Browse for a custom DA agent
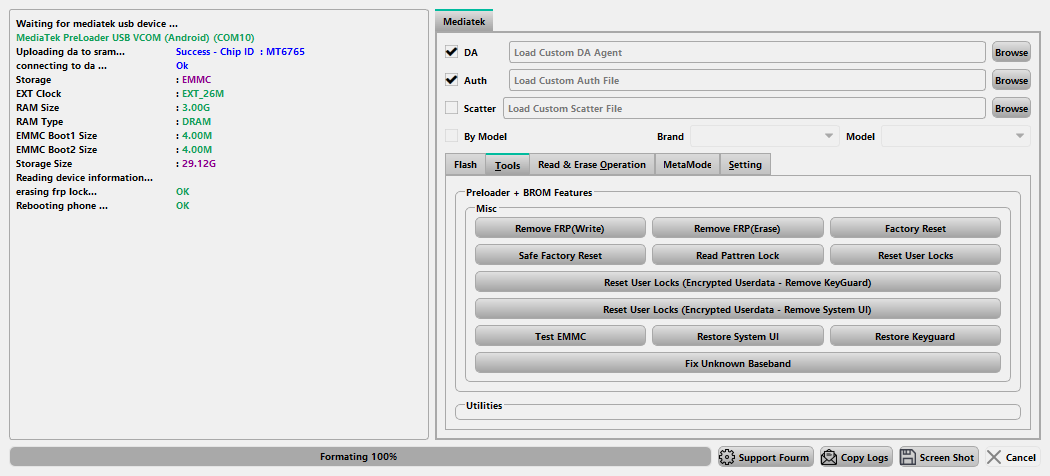 1011,52
